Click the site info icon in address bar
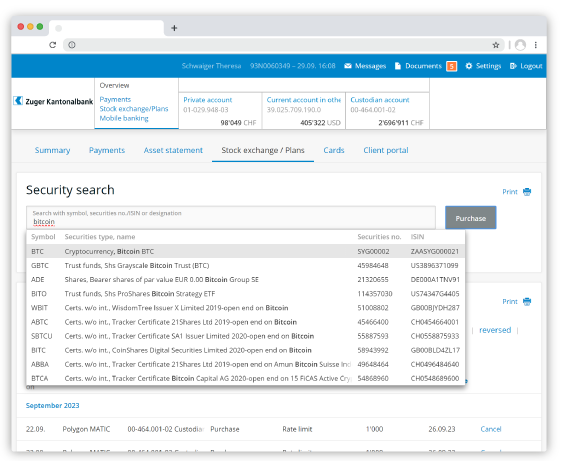 coord(72,45)
